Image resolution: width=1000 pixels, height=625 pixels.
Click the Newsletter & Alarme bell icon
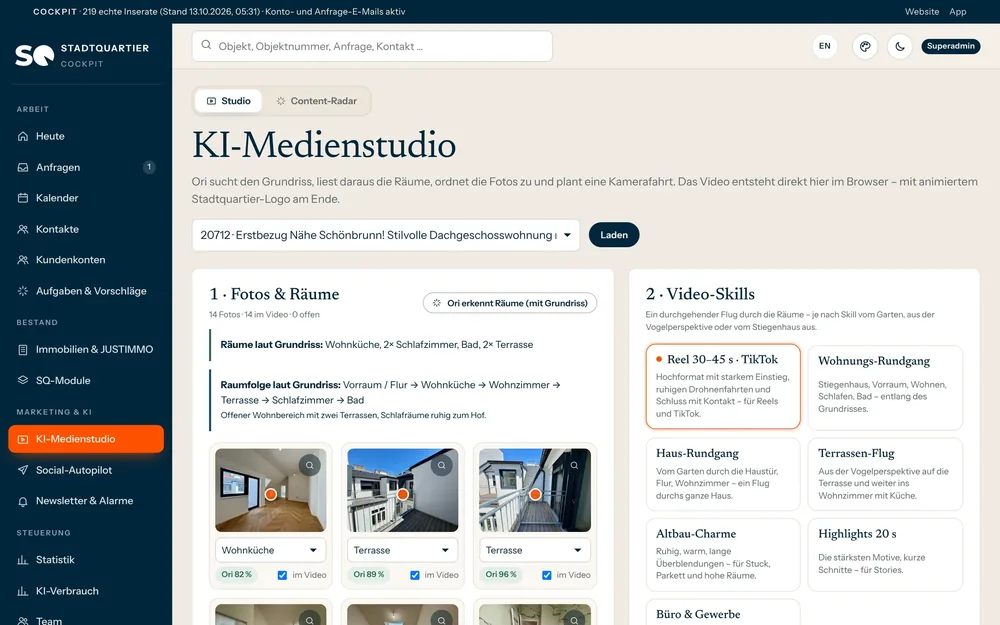23,501
